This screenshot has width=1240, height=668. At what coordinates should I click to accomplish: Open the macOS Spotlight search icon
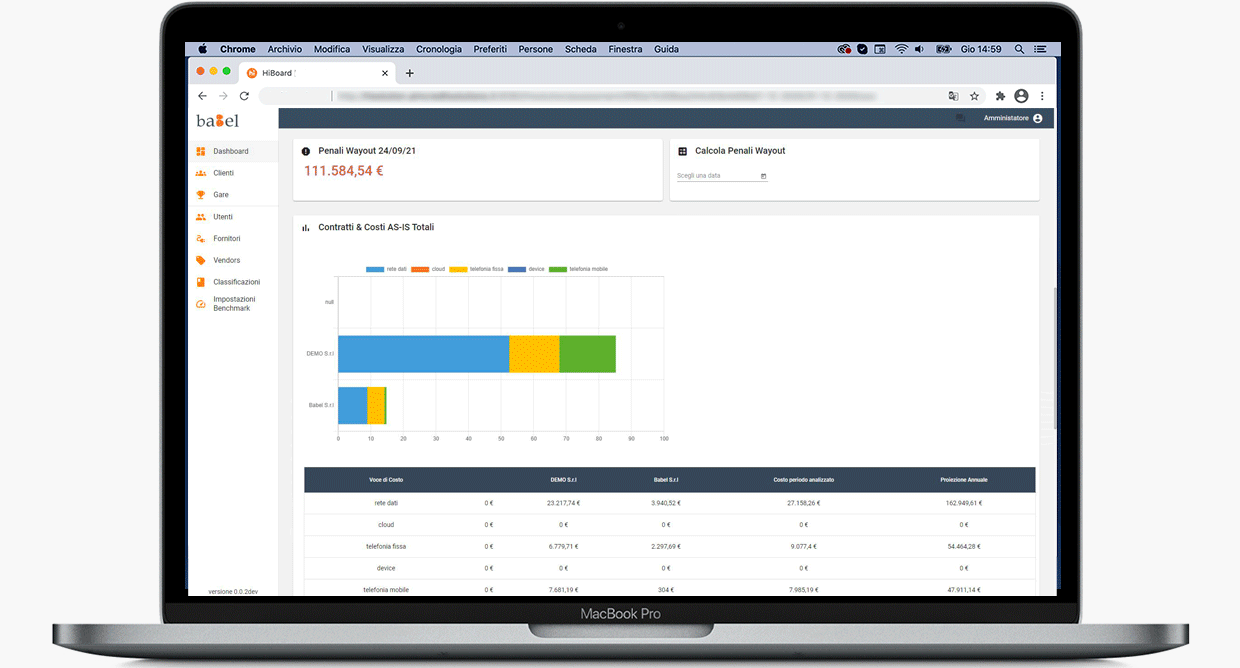tap(1019, 49)
